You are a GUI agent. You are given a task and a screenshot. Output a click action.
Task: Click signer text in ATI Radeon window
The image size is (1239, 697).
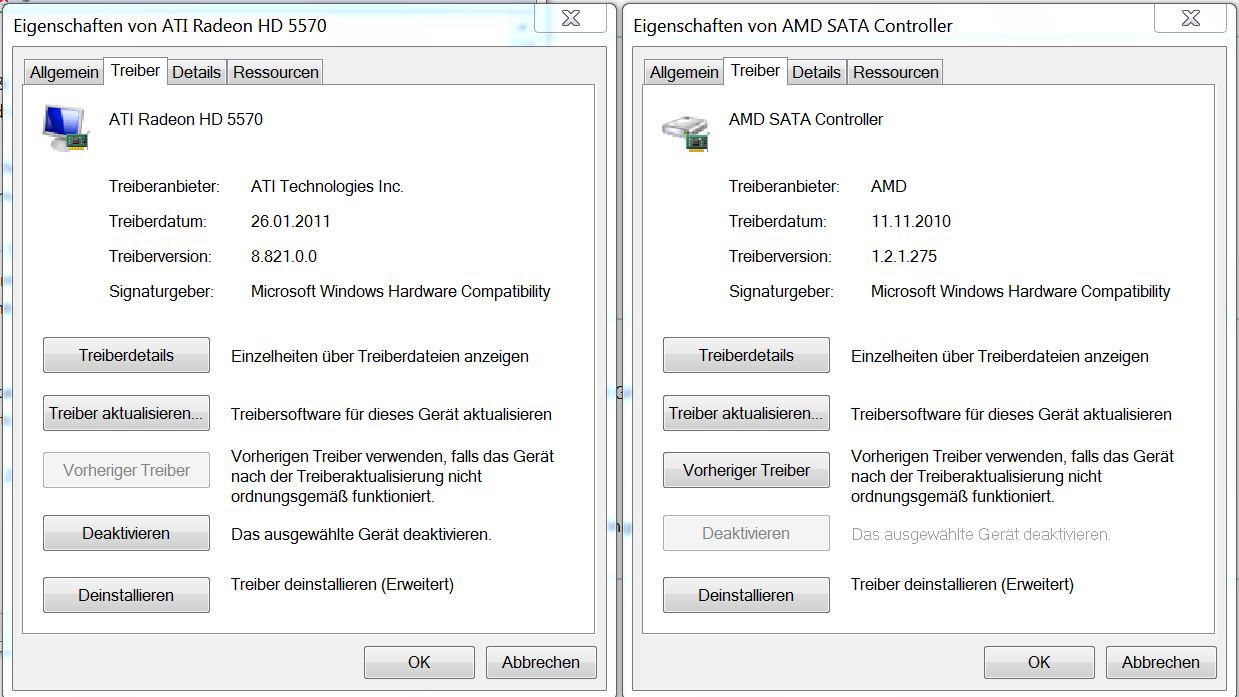coord(400,291)
